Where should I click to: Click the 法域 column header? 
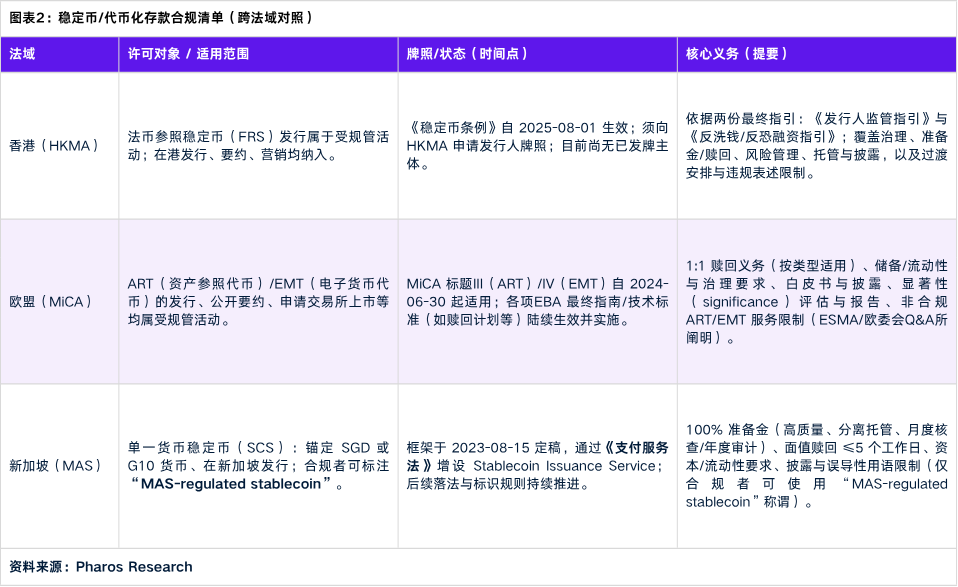(59, 54)
